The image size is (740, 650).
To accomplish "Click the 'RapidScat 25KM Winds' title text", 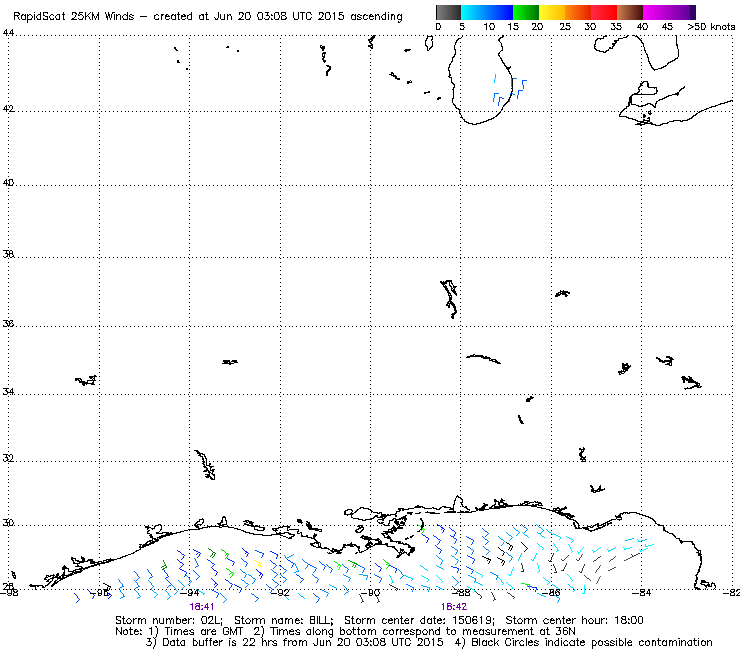I will 74,17.
